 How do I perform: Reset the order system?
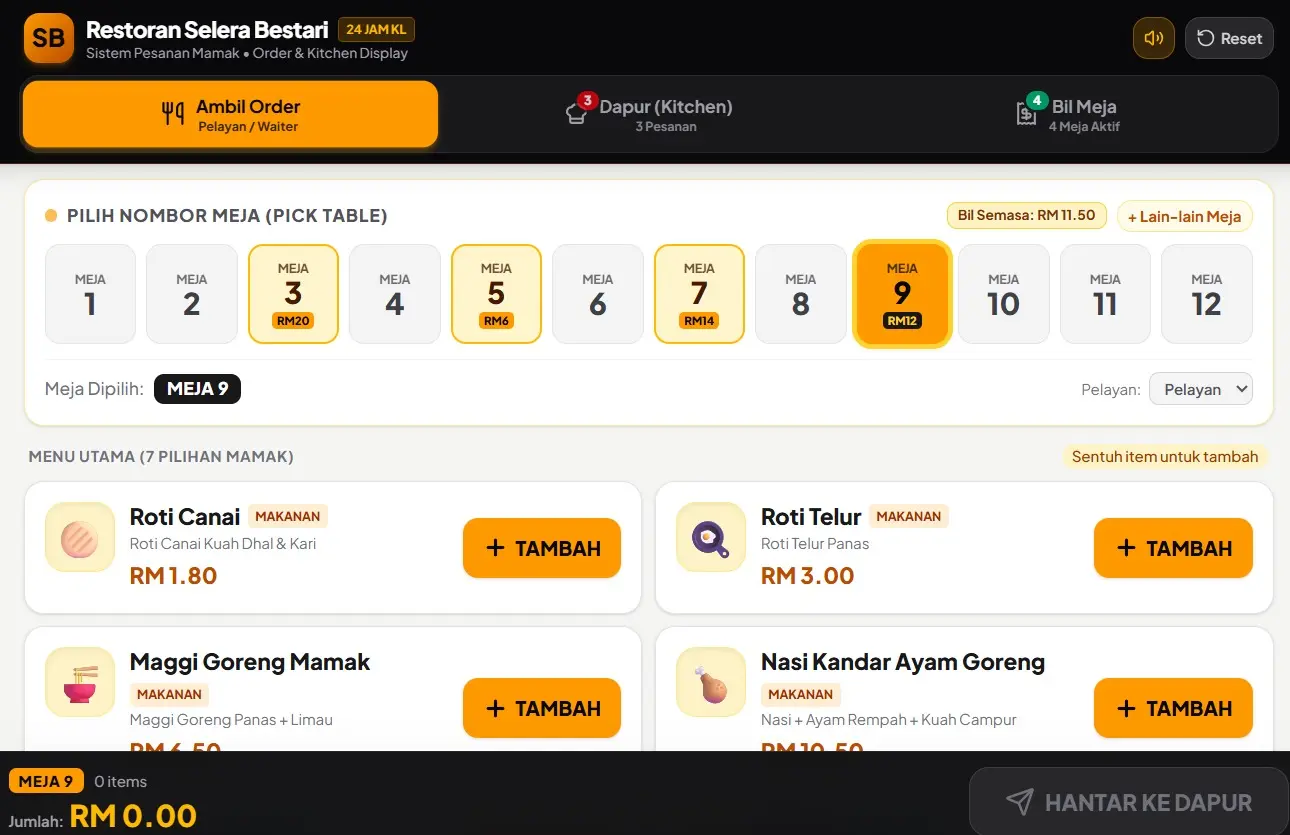(1229, 38)
